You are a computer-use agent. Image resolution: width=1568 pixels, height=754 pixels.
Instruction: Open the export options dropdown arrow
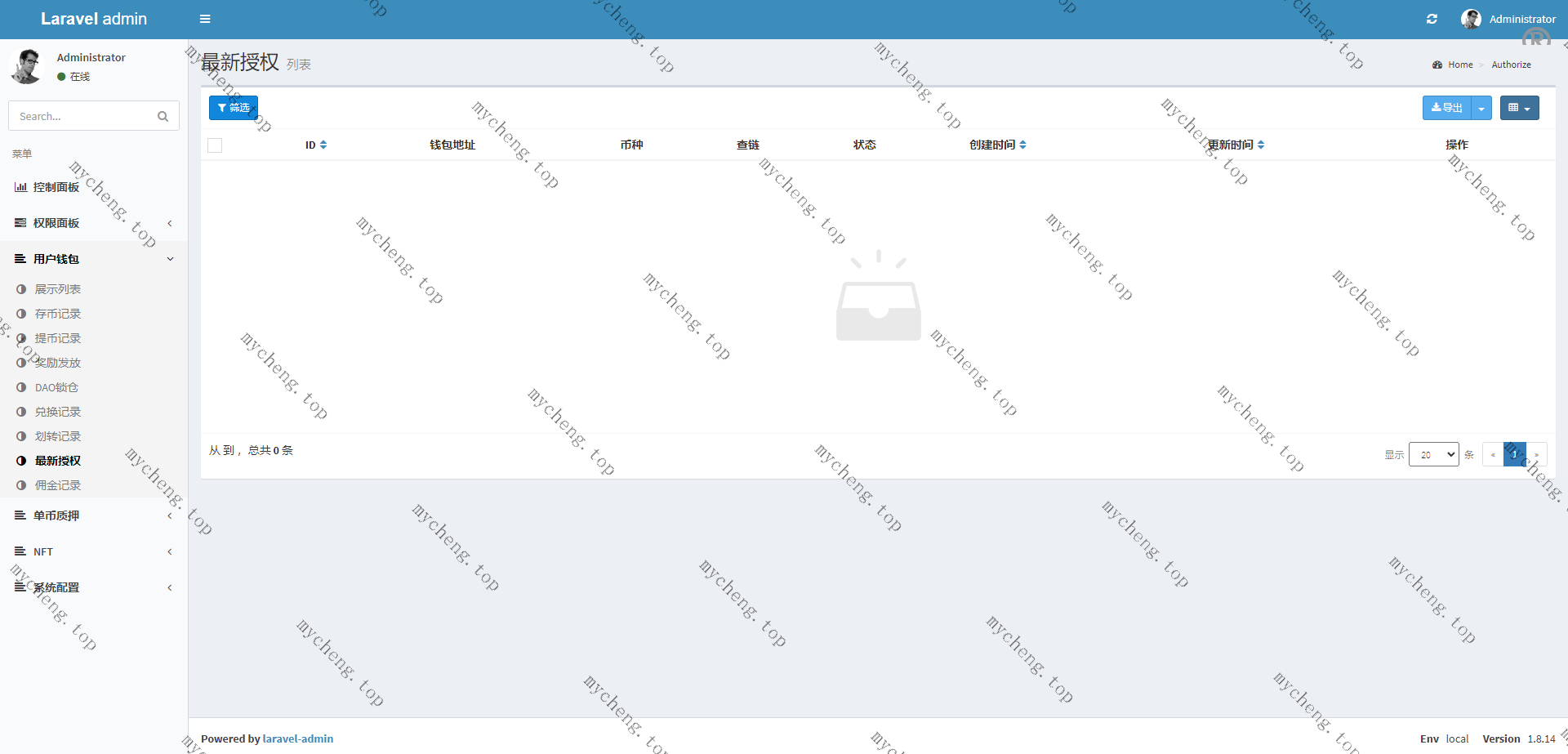click(1481, 108)
